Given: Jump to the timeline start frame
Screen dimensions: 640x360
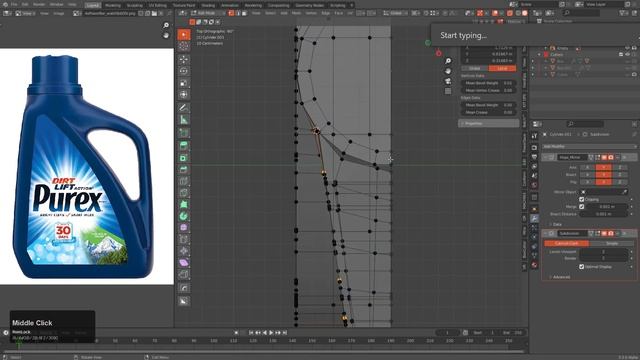Looking at the screenshot, I should (251, 333).
